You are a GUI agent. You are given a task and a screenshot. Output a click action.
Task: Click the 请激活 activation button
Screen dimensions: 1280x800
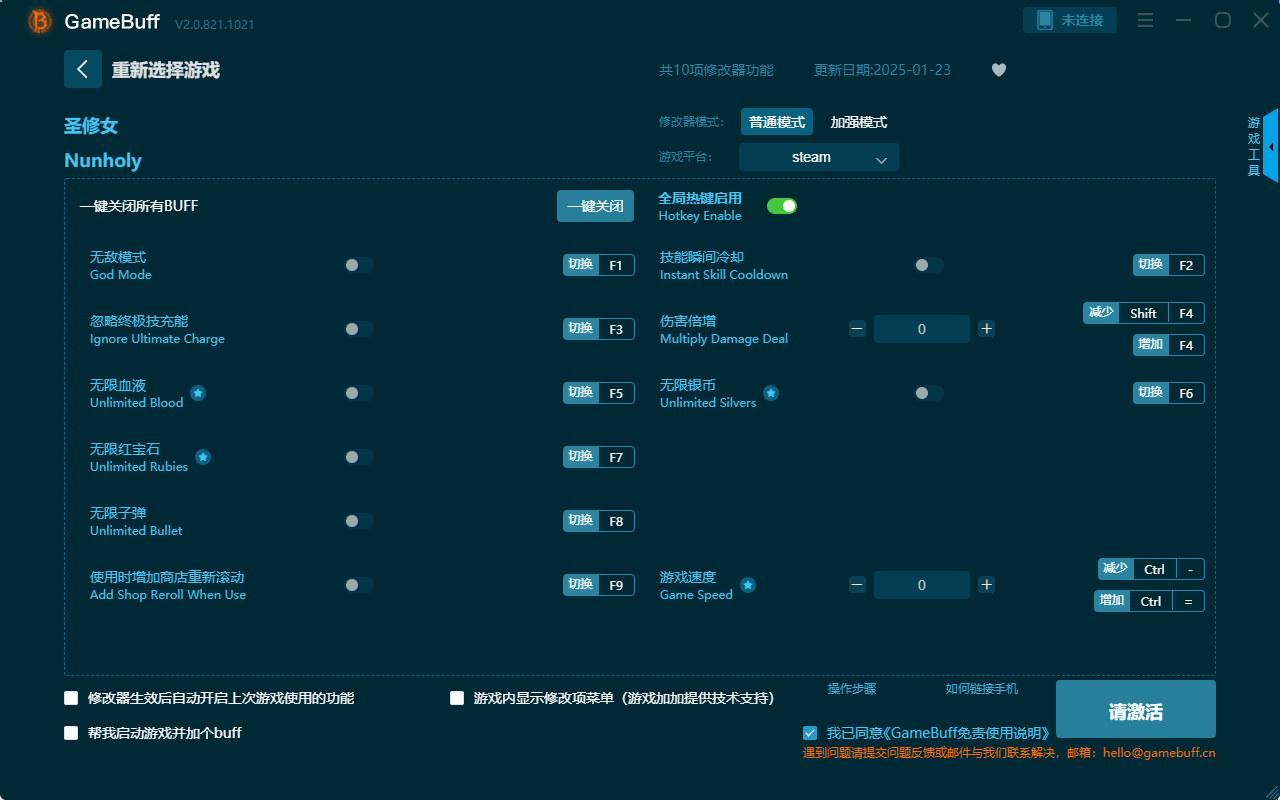(x=1135, y=709)
